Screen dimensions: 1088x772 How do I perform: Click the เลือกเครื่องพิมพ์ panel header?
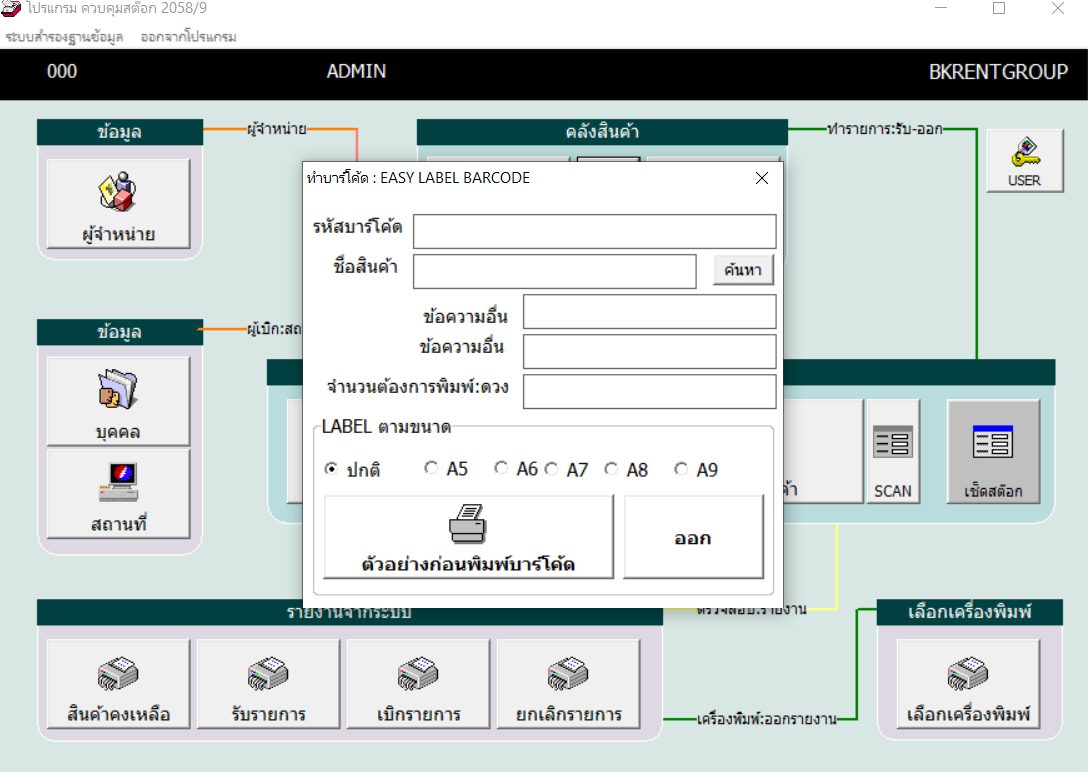(x=969, y=612)
